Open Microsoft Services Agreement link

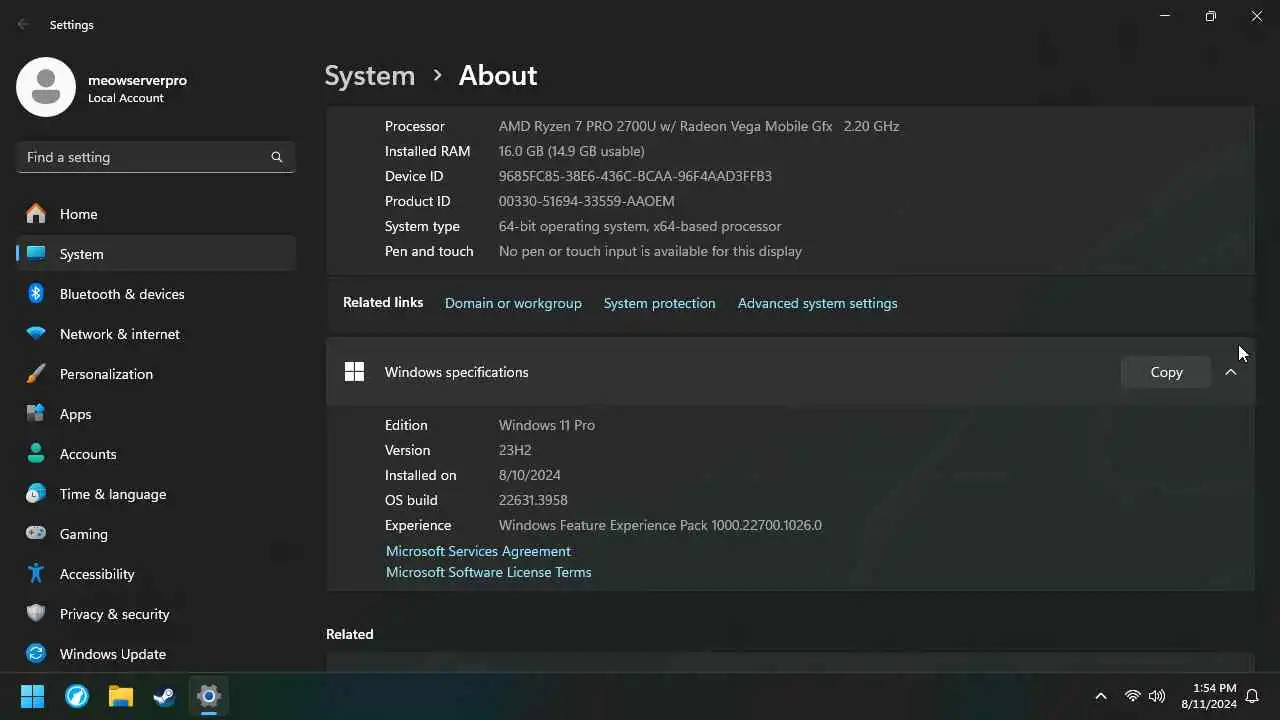tap(478, 551)
